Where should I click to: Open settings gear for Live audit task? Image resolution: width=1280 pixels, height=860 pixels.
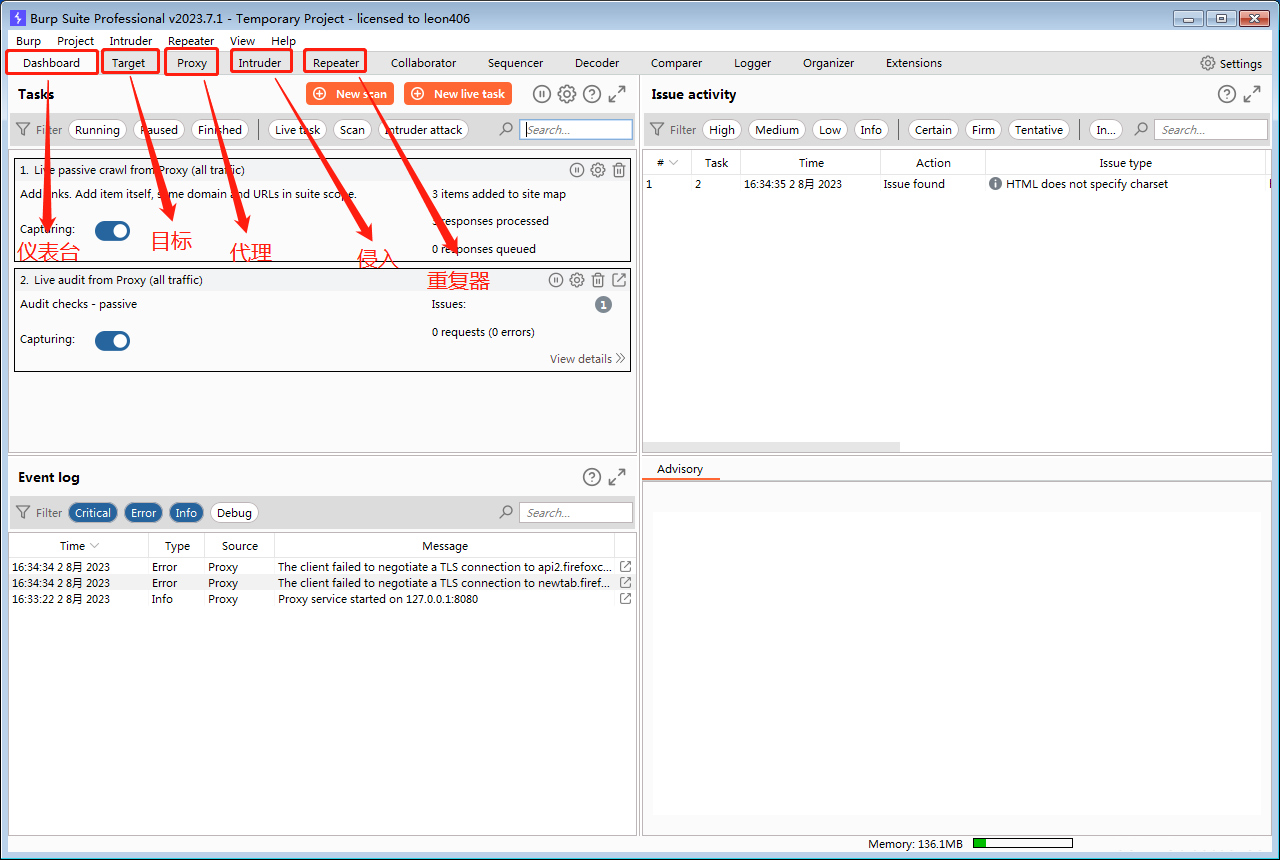[x=576, y=280]
